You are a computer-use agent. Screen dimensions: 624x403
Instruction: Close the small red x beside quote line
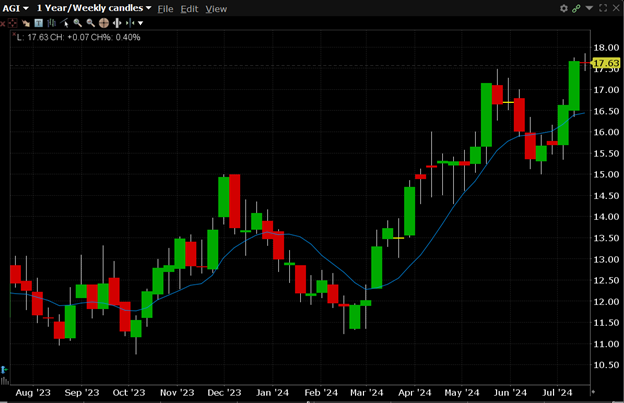(14, 35)
